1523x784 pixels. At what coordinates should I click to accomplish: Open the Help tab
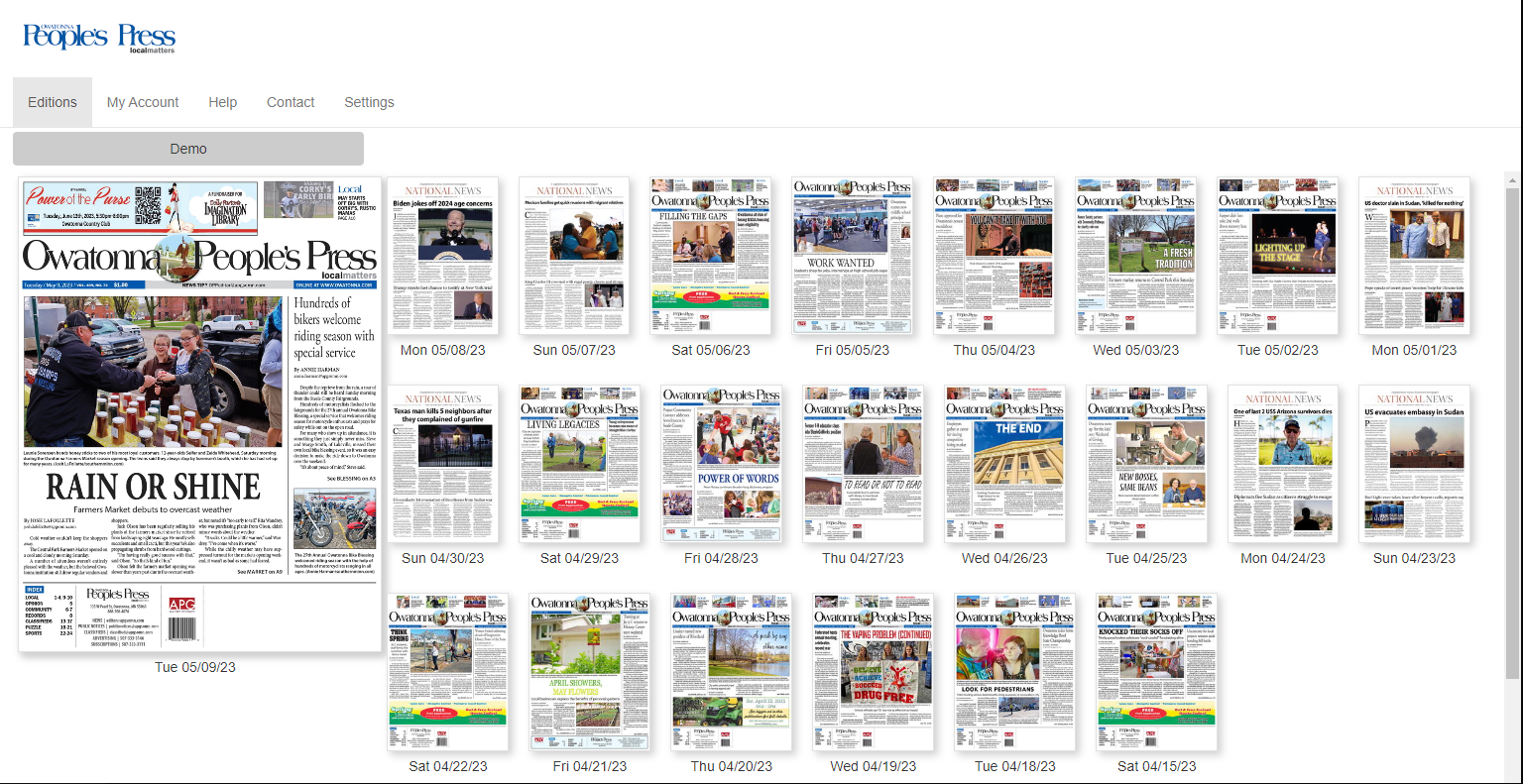pos(222,102)
